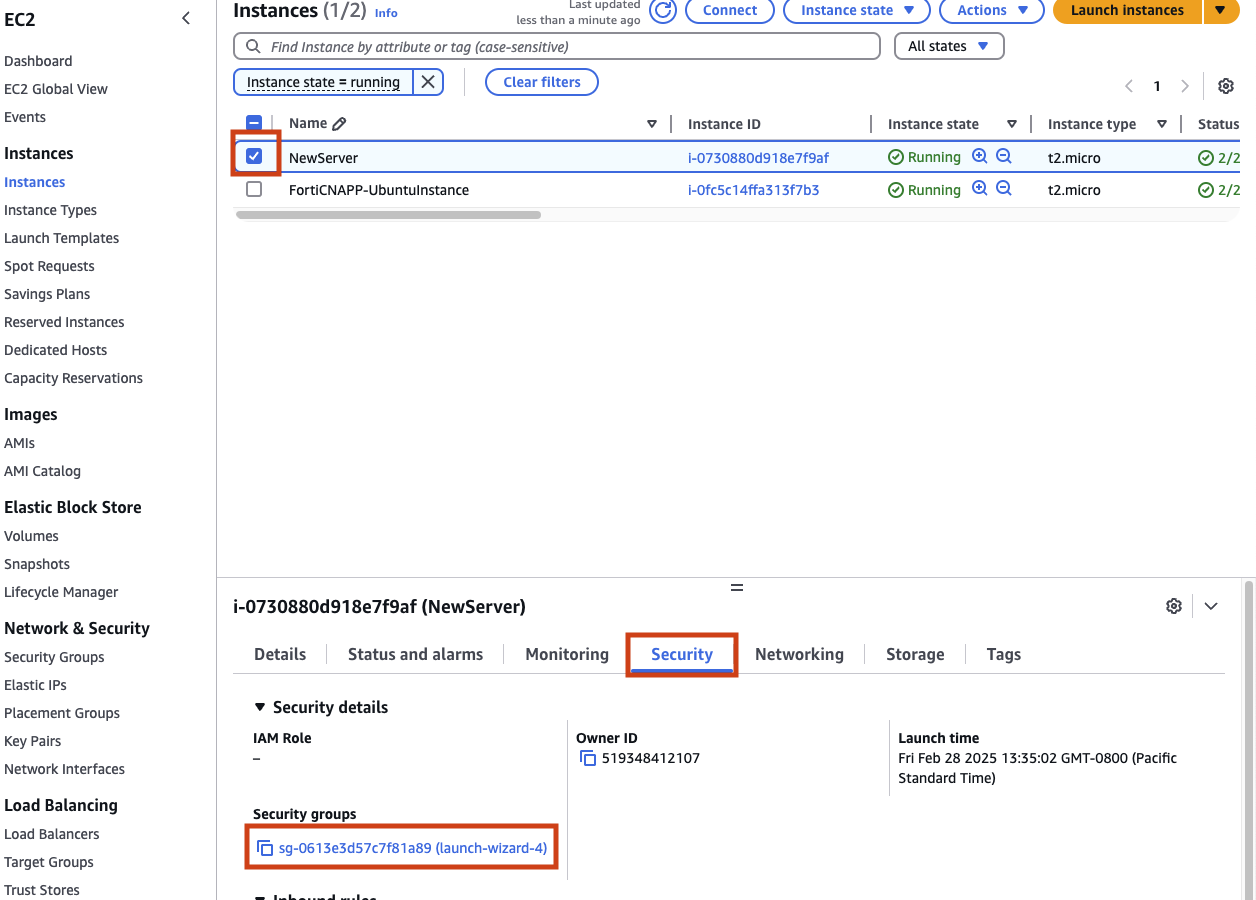The height and width of the screenshot is (900, 1256).
Task: Open the Networking tab
Action: coord(799,654)
